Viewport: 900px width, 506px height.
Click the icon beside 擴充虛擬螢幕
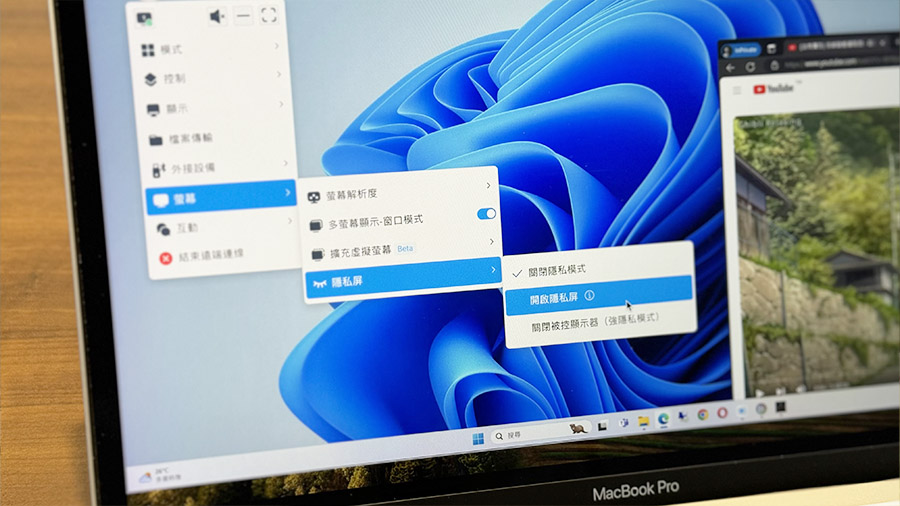pyautogui.click(x=317, y=254)
